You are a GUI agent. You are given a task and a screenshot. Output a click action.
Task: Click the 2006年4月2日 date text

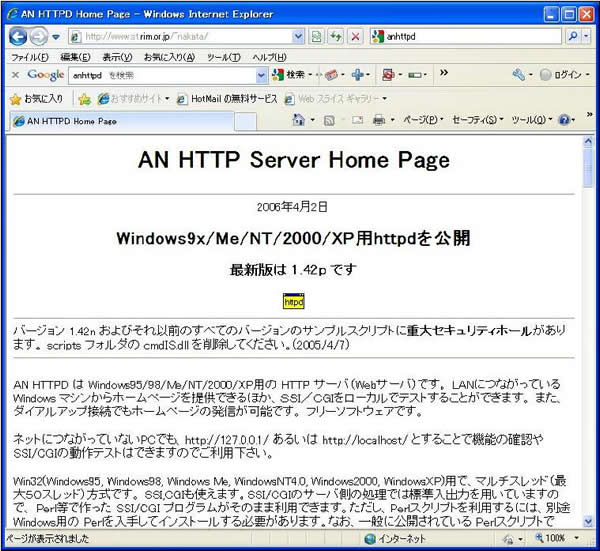292,207
